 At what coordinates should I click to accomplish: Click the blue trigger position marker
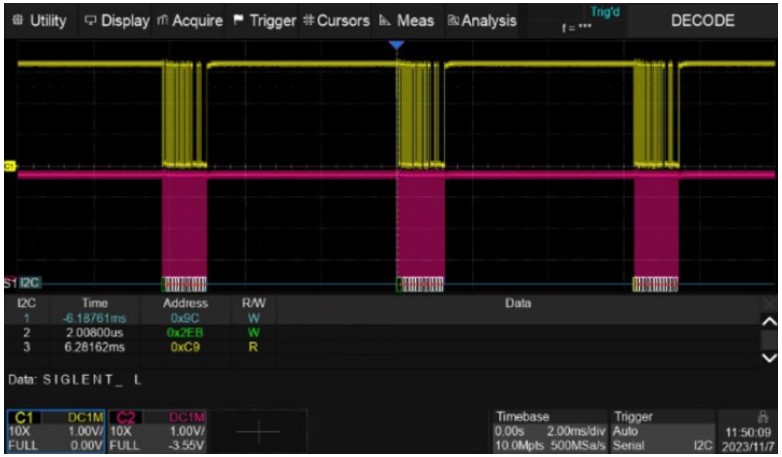397,46
